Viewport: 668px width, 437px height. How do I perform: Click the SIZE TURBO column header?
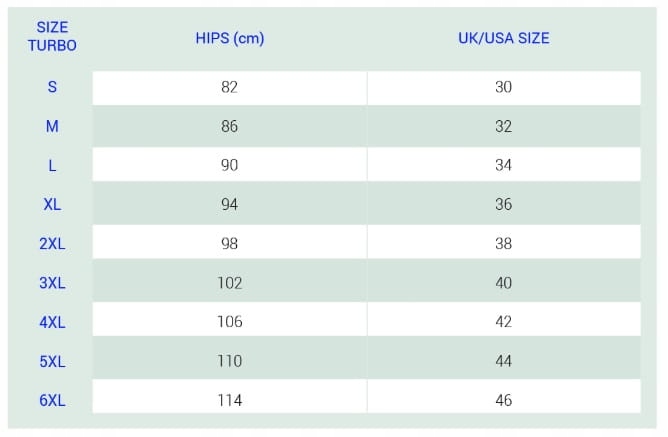[x=52, y=36]
